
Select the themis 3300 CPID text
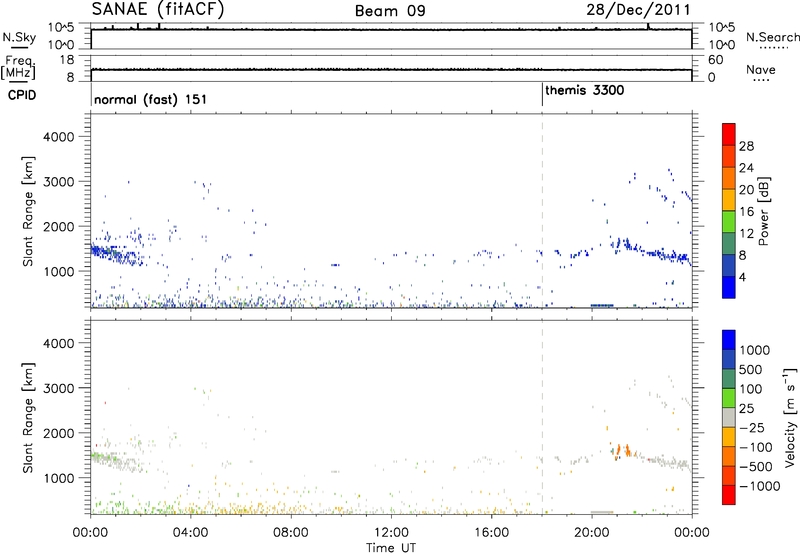point(585,90)
